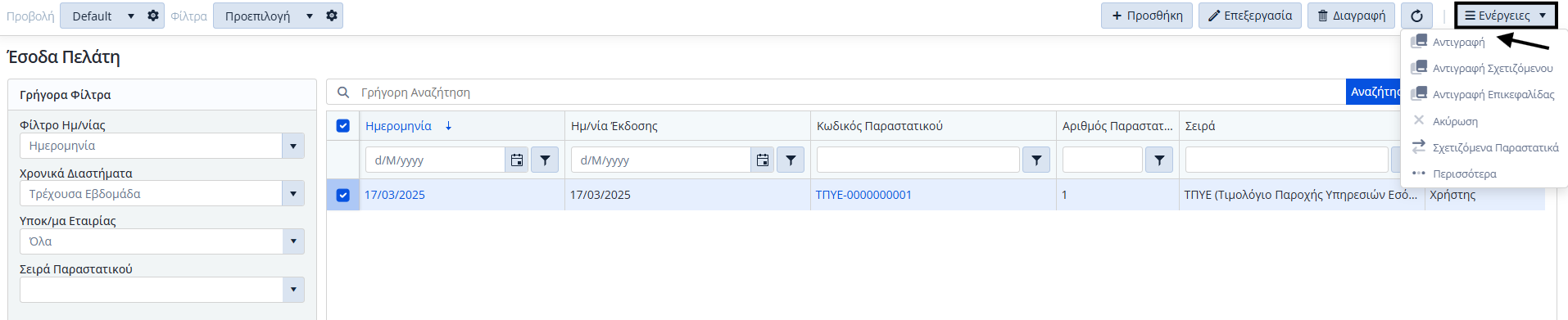This screenshot has height=320, width=1568.
Task: Select Αντιγραφή from the actions menu
Action: click(1458, 42)
